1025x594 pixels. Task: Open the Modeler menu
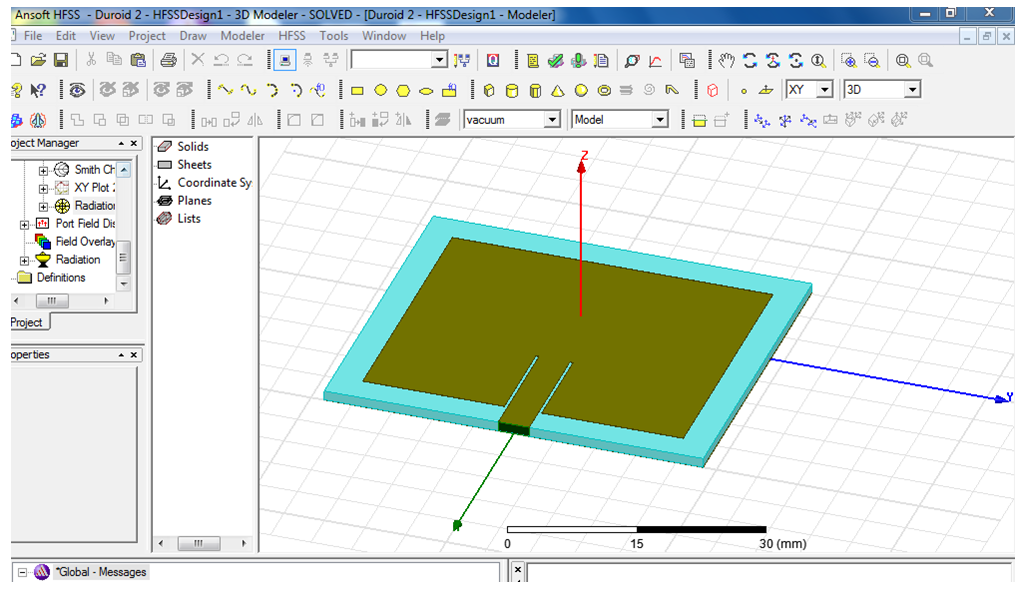tap(243, 36)
